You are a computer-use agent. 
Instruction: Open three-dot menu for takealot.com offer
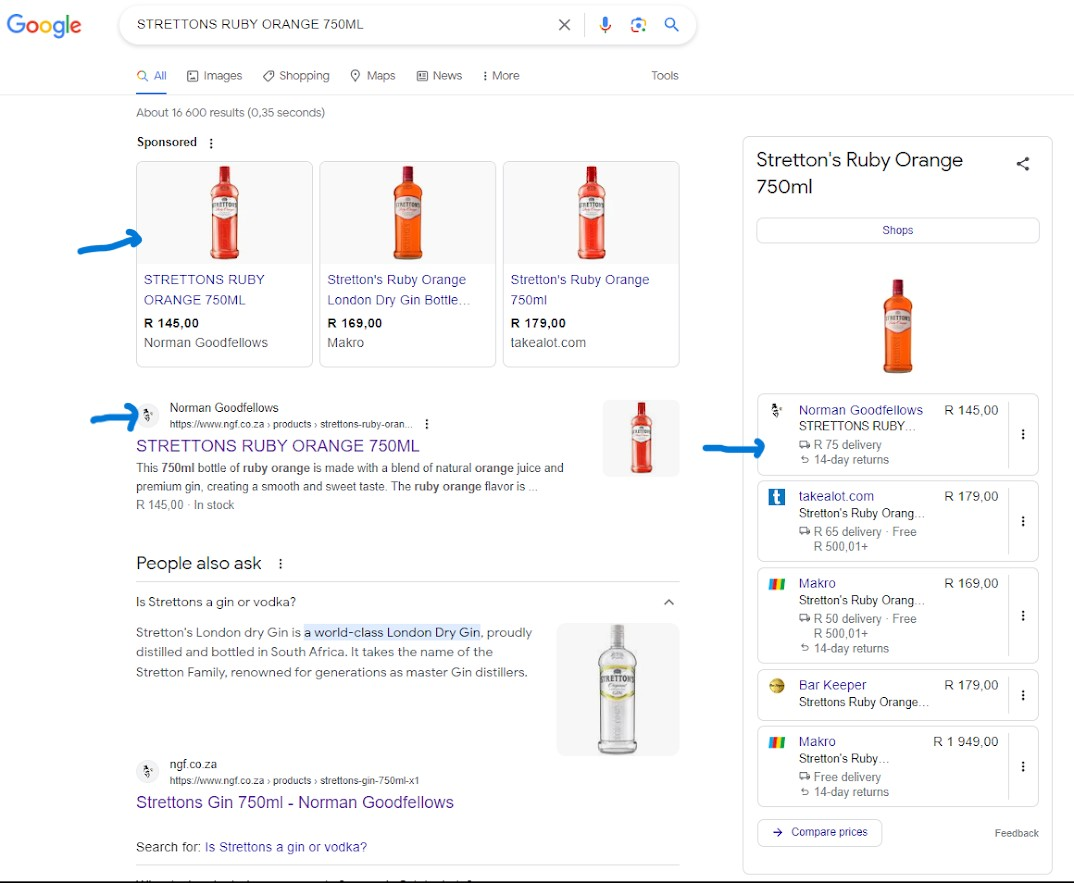(1022, 521)
